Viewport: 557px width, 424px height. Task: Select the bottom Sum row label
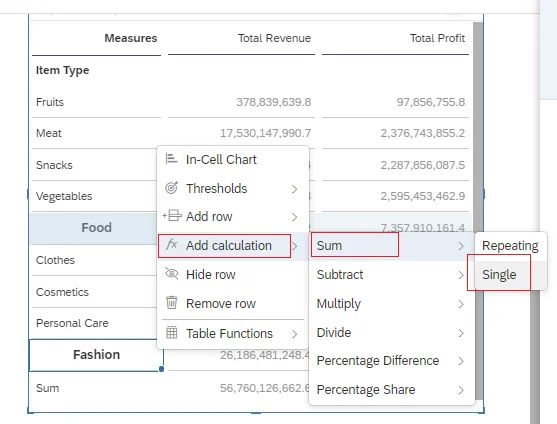48,388
